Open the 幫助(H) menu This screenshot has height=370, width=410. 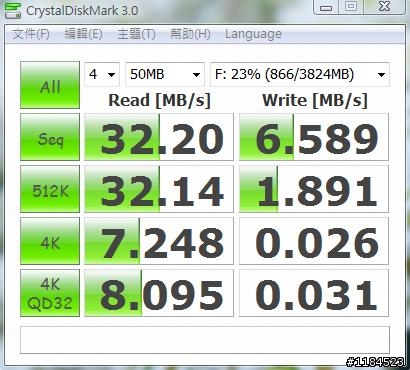pos(190,34)
